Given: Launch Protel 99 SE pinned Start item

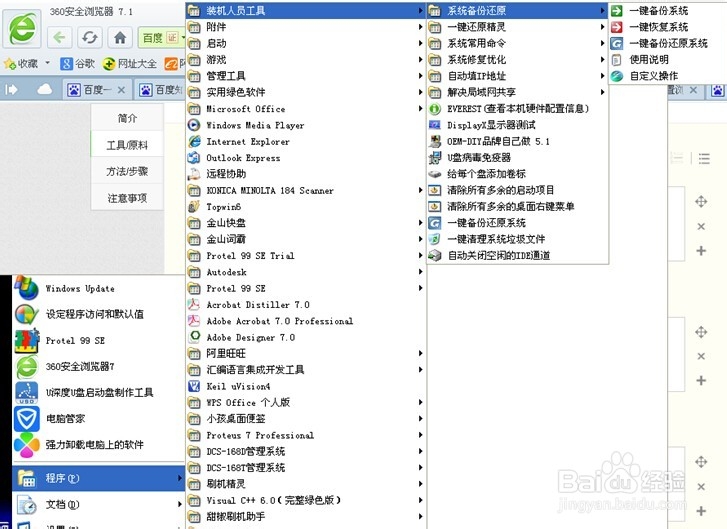Looking at the screenshot, I should pyautogui.click(x=99, y=340).
